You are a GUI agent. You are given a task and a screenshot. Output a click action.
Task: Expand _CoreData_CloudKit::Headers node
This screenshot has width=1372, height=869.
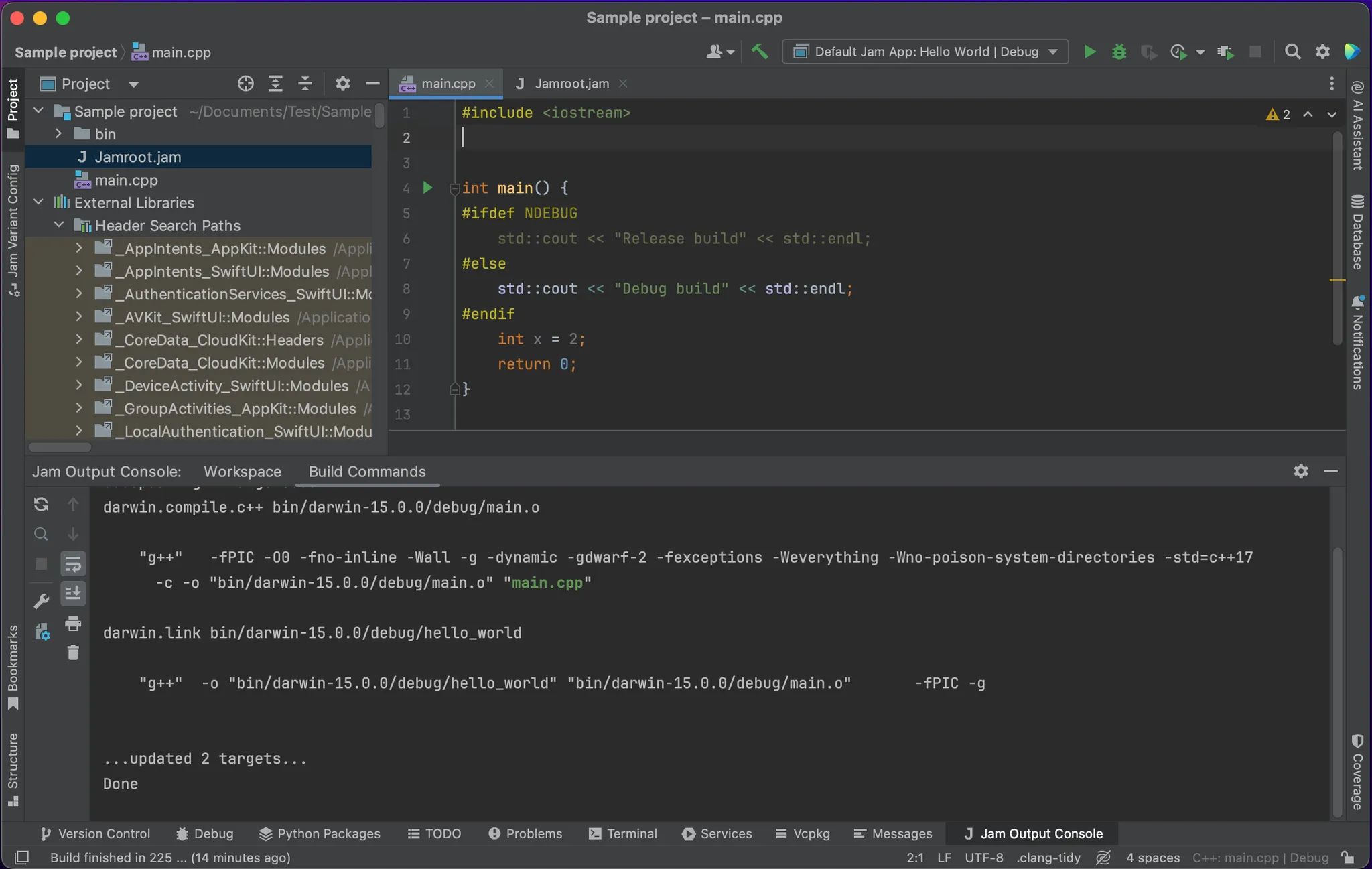[78, 339]
